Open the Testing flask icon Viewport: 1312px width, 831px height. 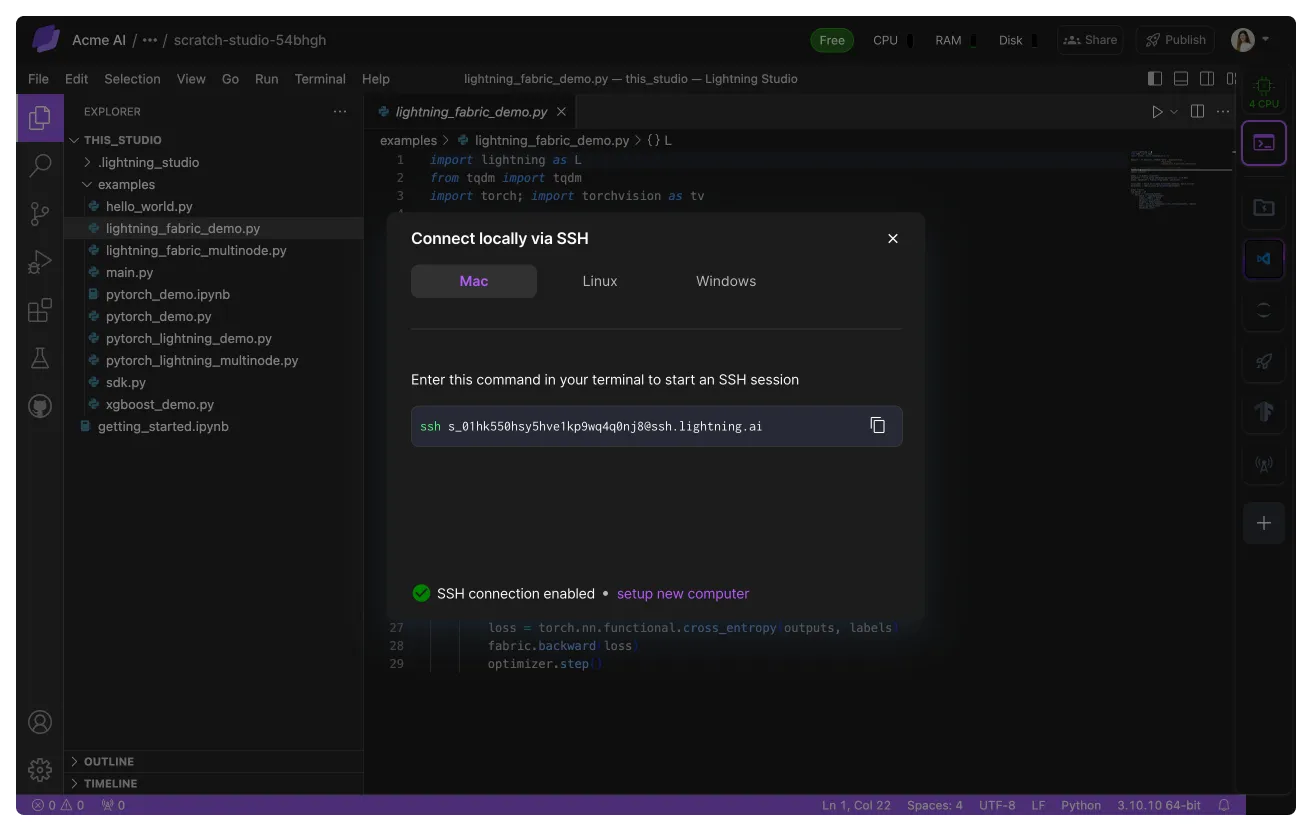click(40, 358)
